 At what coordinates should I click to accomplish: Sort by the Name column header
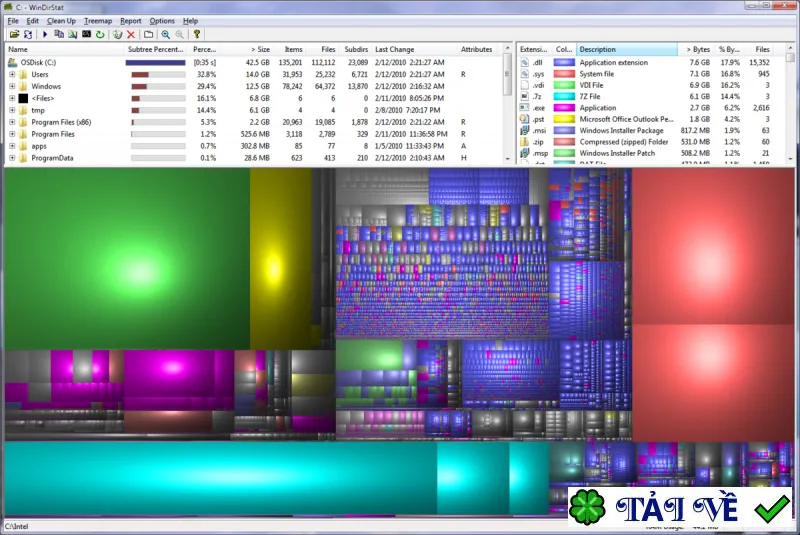coord(64,49)
